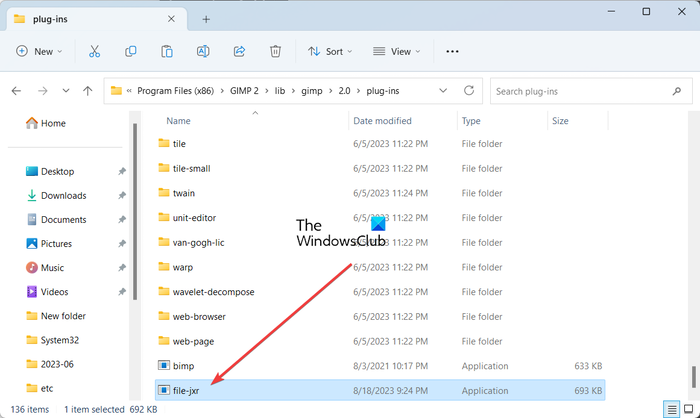The height and width of the screenshot is (418, 700).
Task: Show hidden breadcrumb path chevrons
Action: [129, 91]
